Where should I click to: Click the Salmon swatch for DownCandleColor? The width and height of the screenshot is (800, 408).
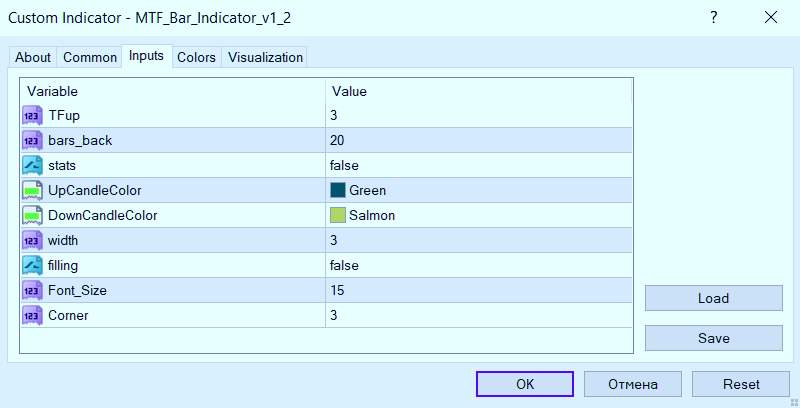point(338,215)
